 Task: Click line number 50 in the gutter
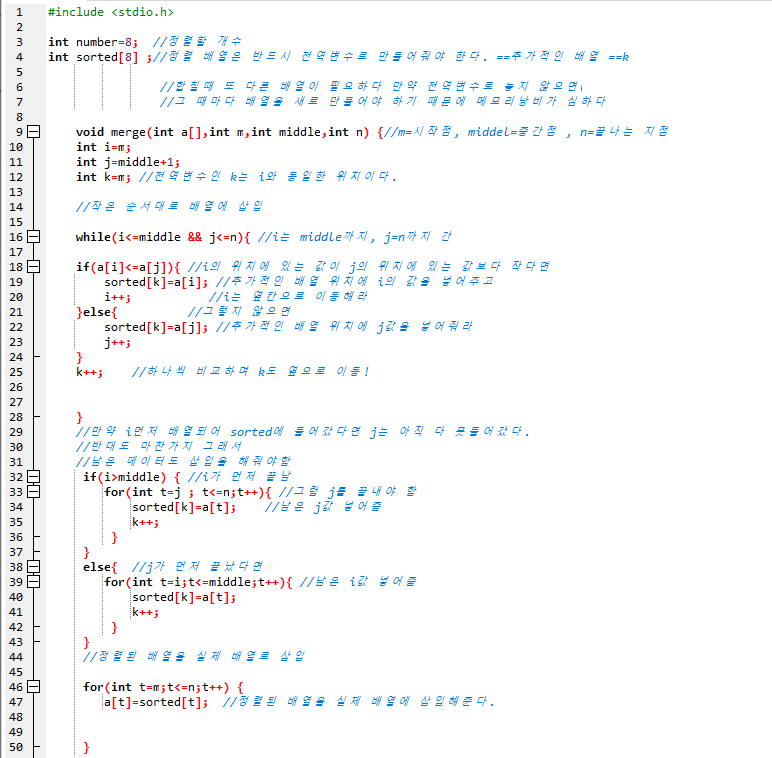point(16,747)
